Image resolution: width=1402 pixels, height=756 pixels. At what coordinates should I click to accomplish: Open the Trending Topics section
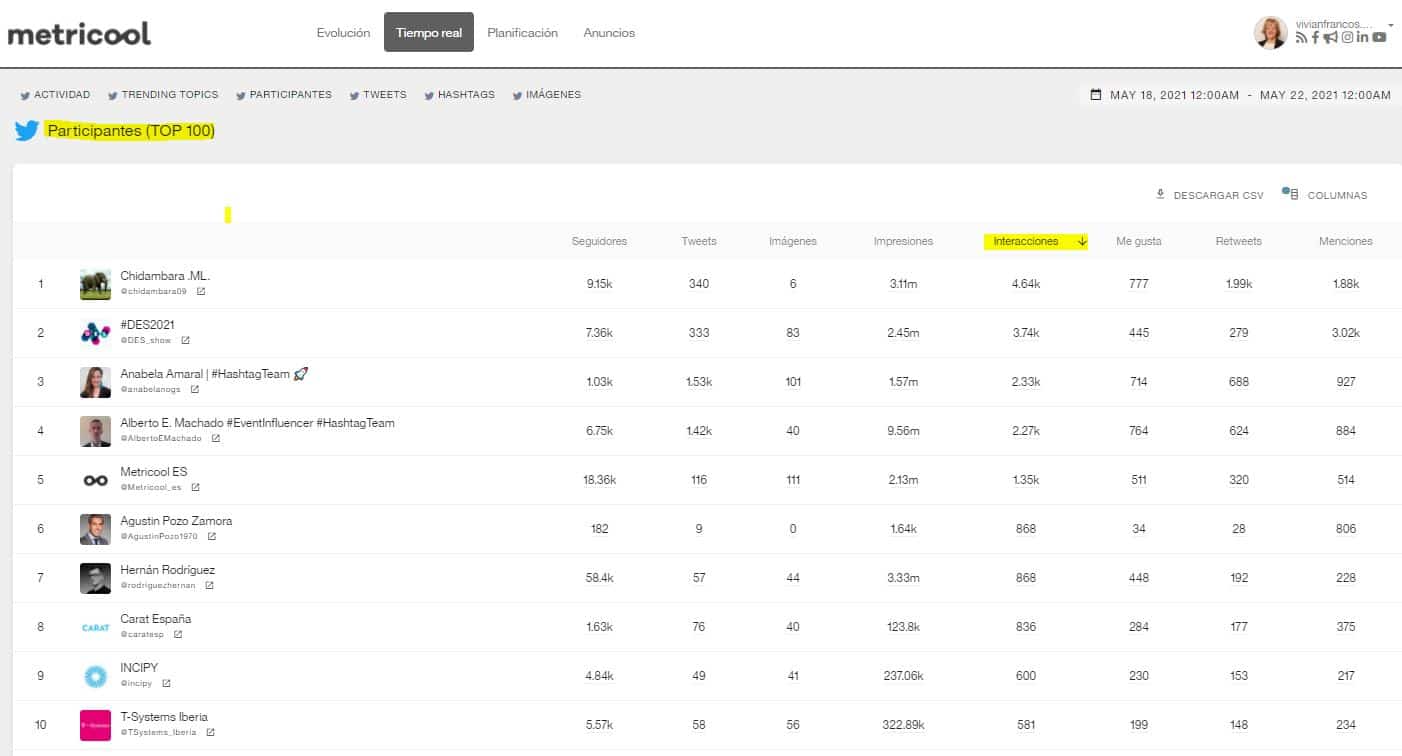click(x=163, y=95)
